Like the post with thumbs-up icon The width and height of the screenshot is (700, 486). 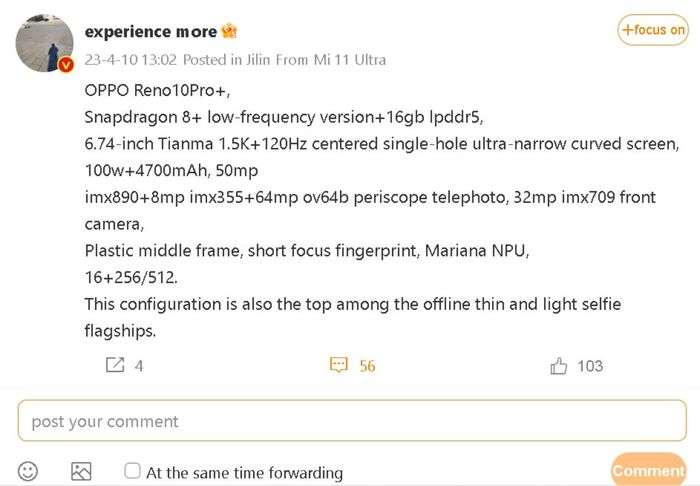tap(558, 366)
